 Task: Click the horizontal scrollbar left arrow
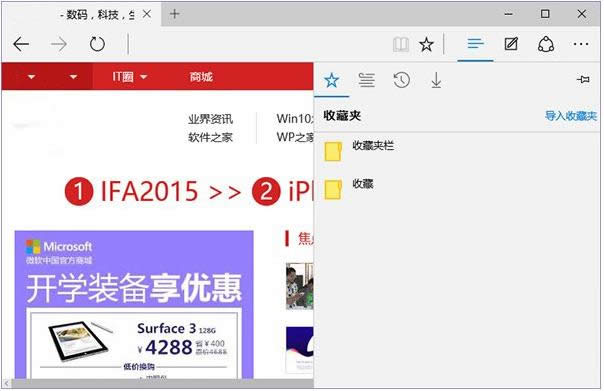pos(7,383)
